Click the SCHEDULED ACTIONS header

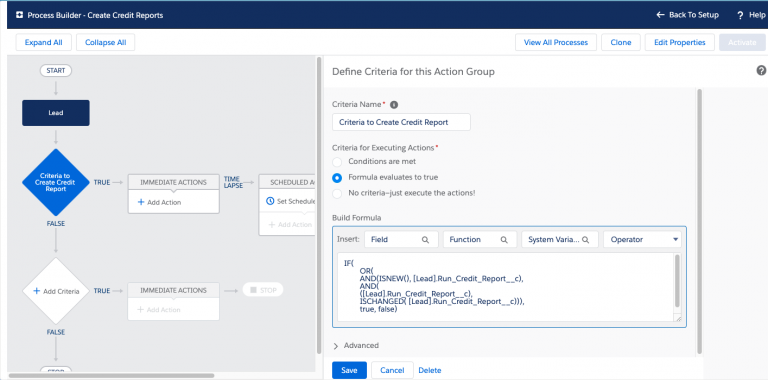pos(287,182)
